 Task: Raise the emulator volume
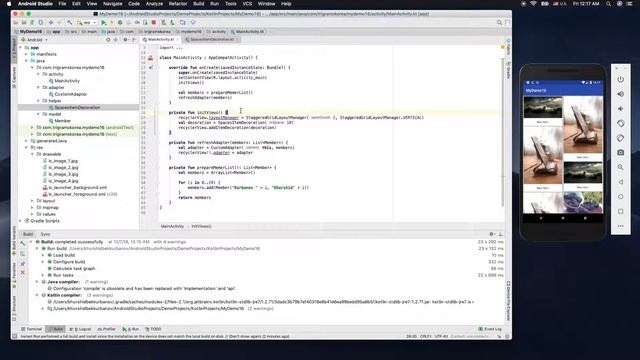tap(620, 94)
